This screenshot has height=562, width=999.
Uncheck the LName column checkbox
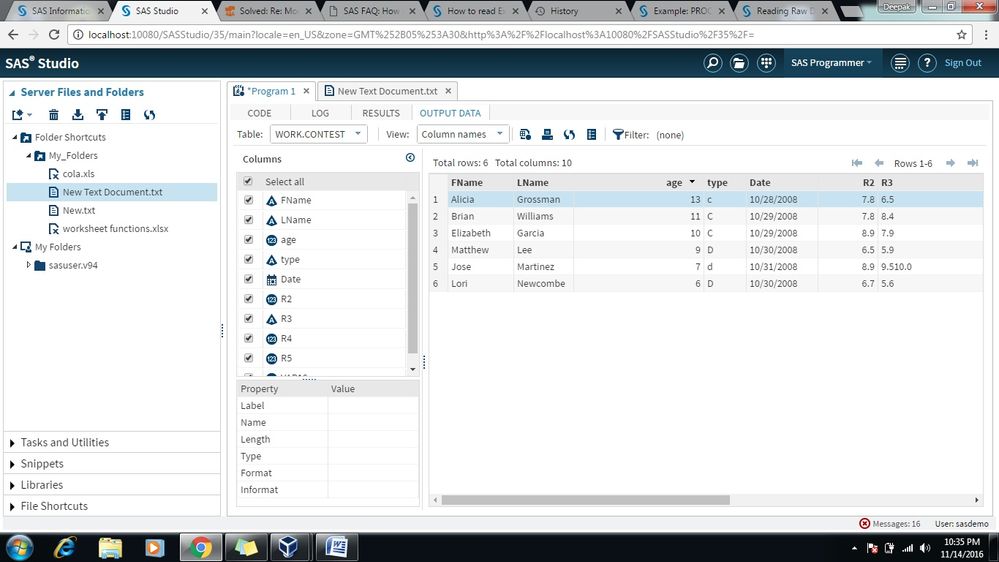point(248,220)
